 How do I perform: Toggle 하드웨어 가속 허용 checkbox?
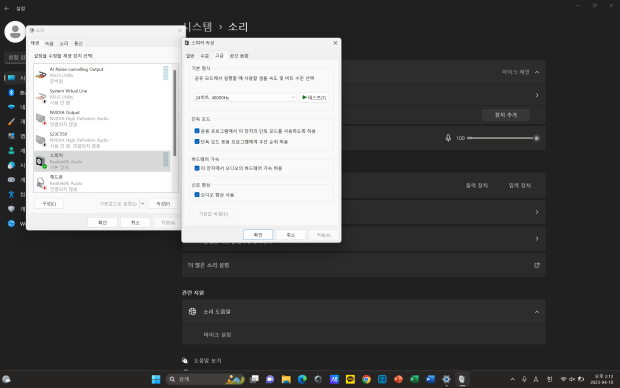[x=197, y=168]
